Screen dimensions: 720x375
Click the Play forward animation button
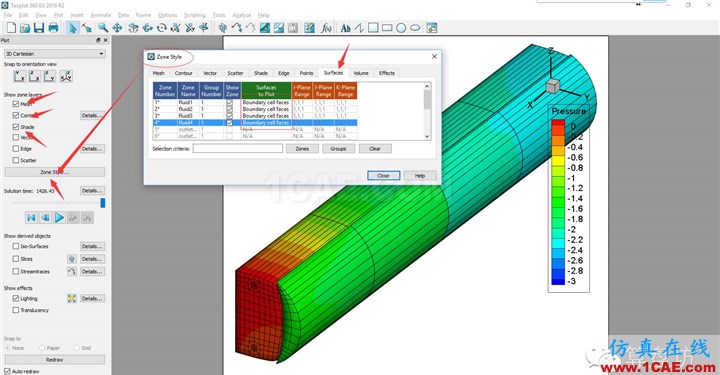click(59, 218)
